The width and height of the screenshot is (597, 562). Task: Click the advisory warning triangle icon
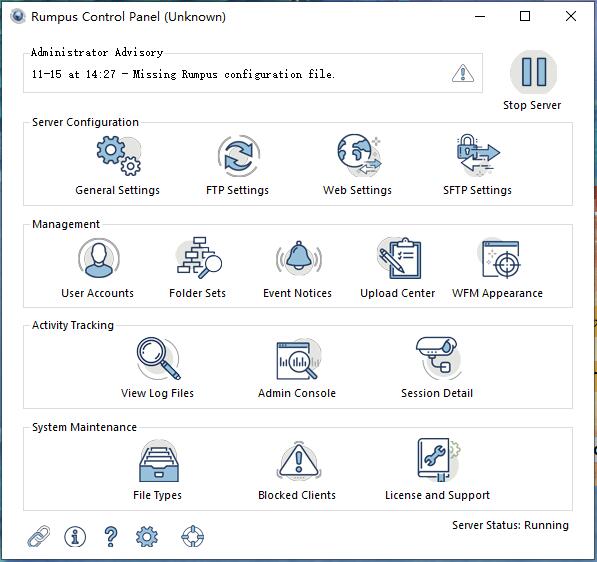463,73
